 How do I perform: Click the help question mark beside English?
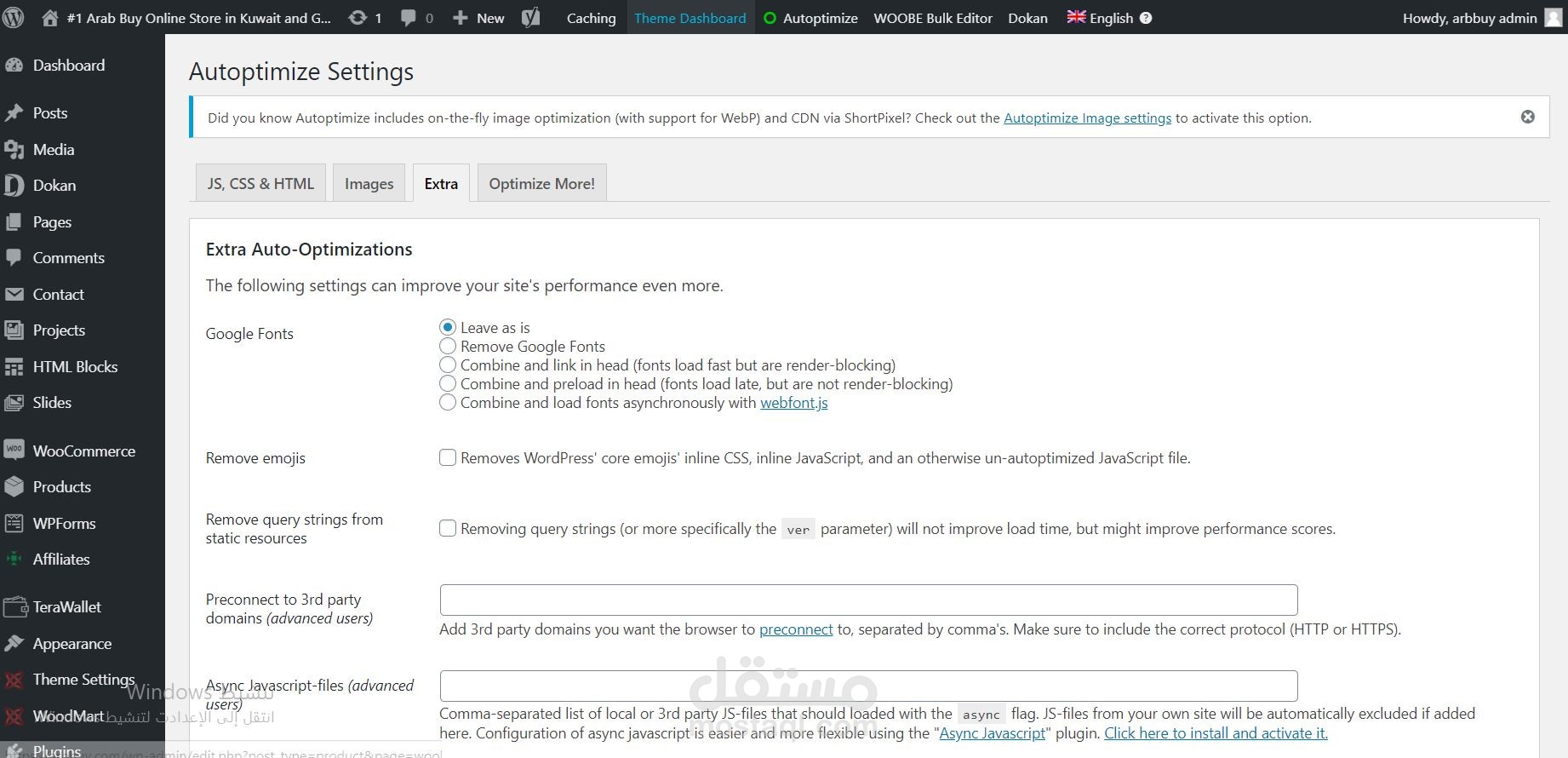(1146, 18)
